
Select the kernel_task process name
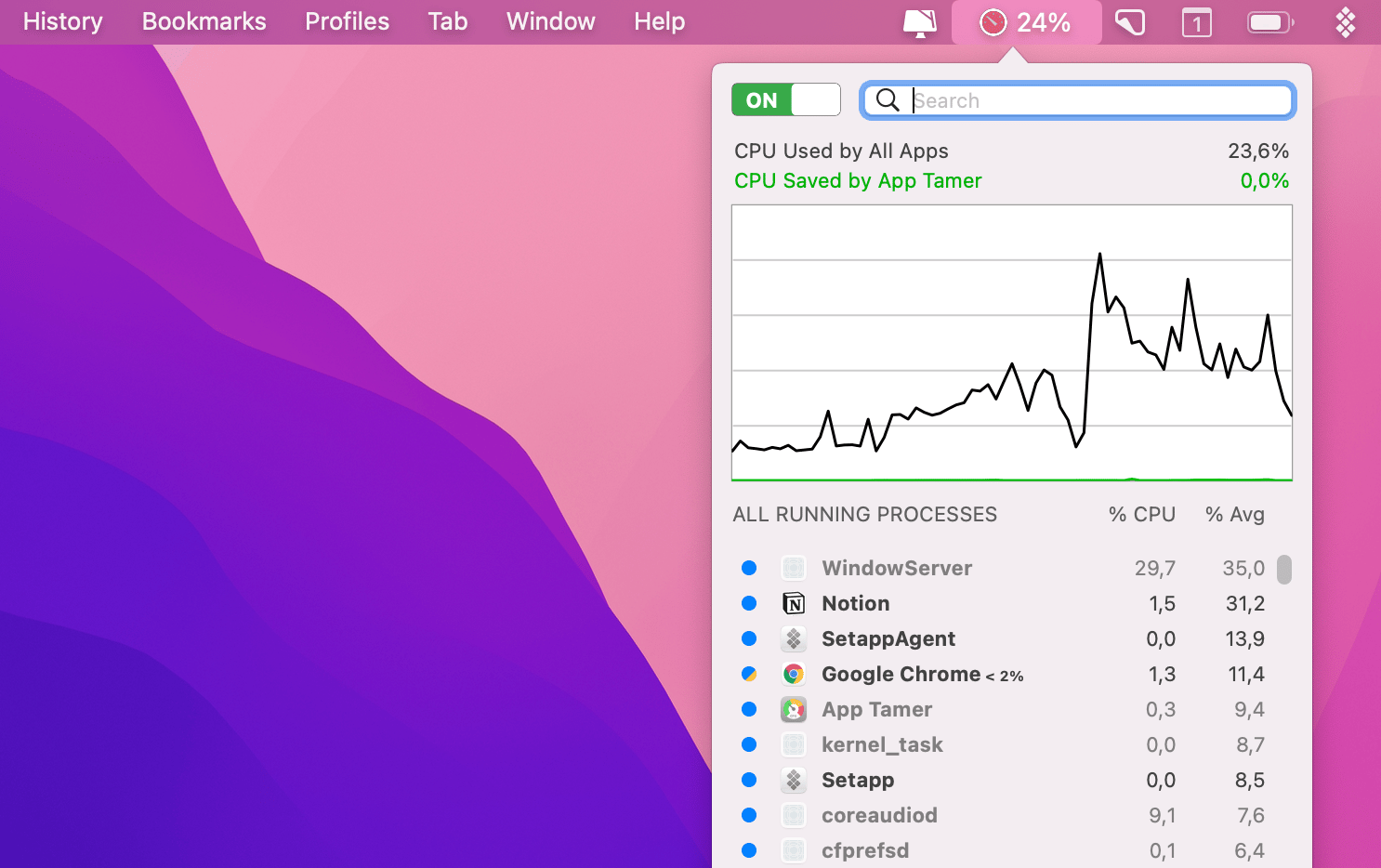tap(882, 744)
